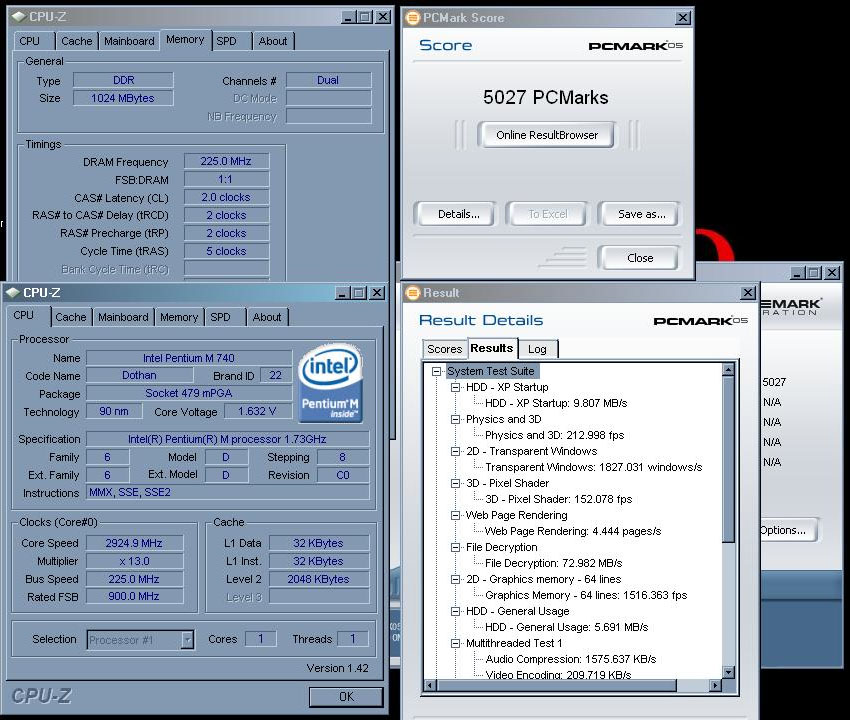Image resolution: width=850 pixels, height=721 pixels.
Task: Click the Intel Pentium M logo
Action: pos(330,383)
